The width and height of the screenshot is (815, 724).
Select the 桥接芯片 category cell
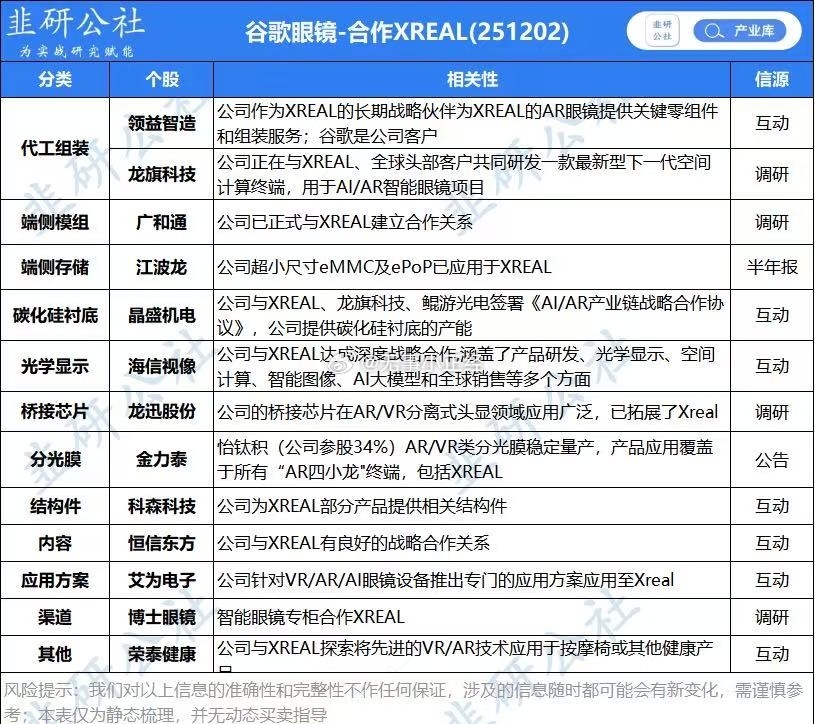click(x=55, y=412)
